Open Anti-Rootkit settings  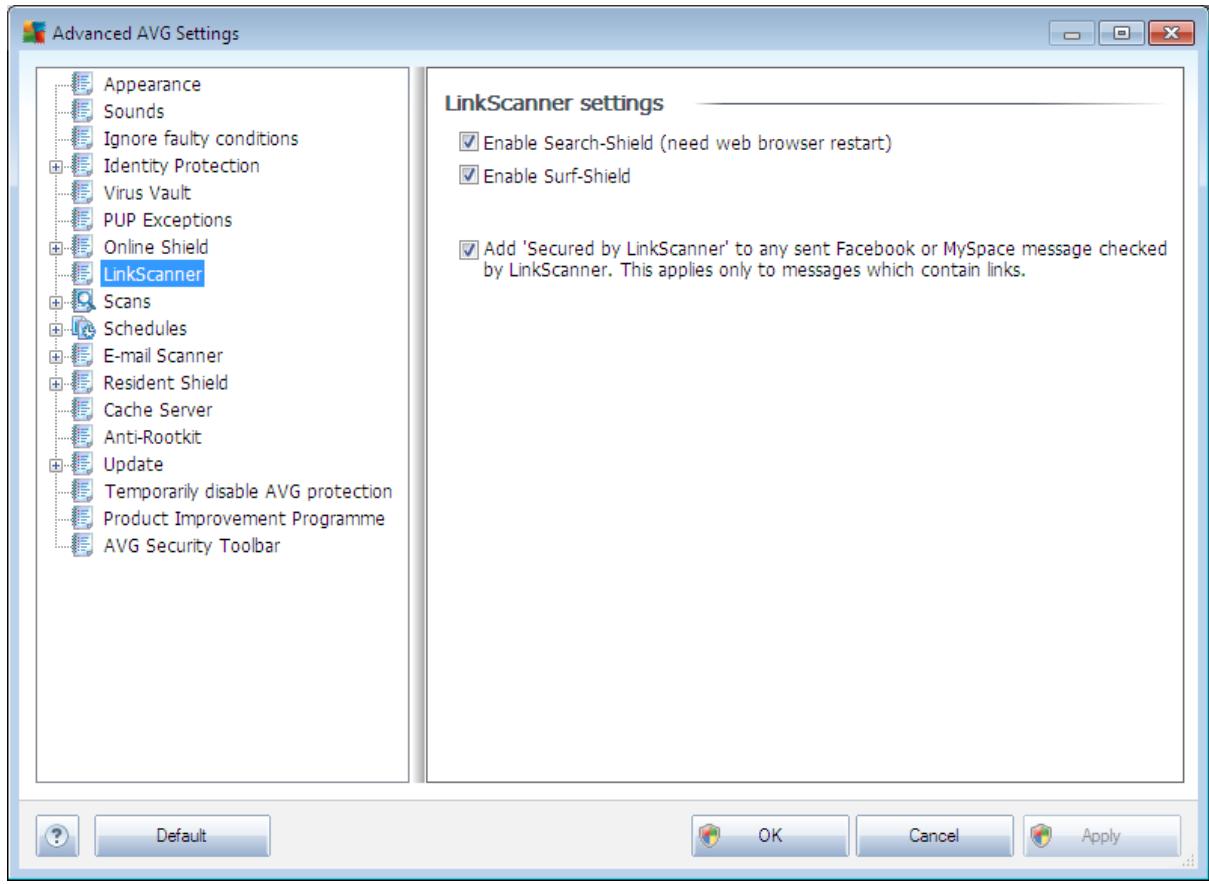(152, 437)
